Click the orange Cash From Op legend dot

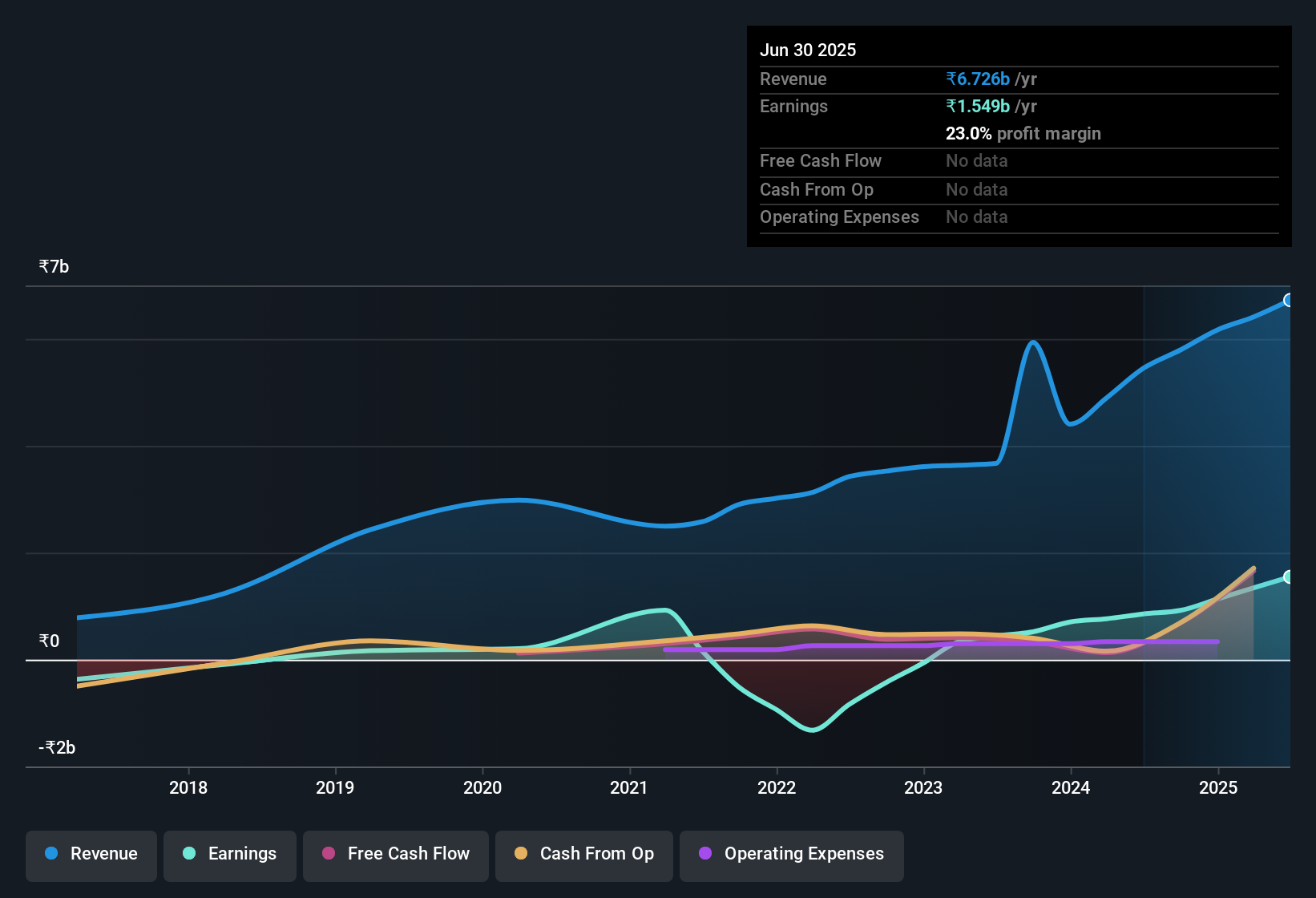click(522, 854)
